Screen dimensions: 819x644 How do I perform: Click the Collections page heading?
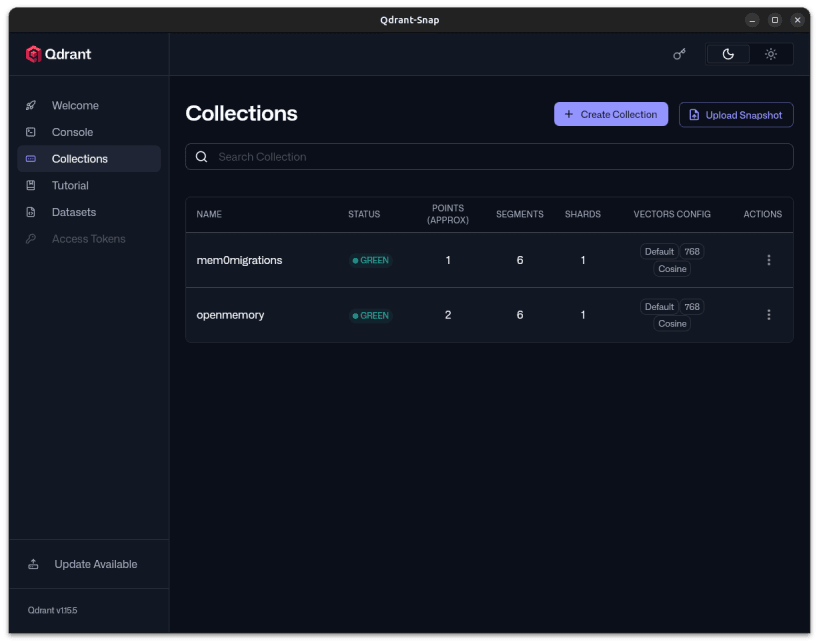[241, 113]
